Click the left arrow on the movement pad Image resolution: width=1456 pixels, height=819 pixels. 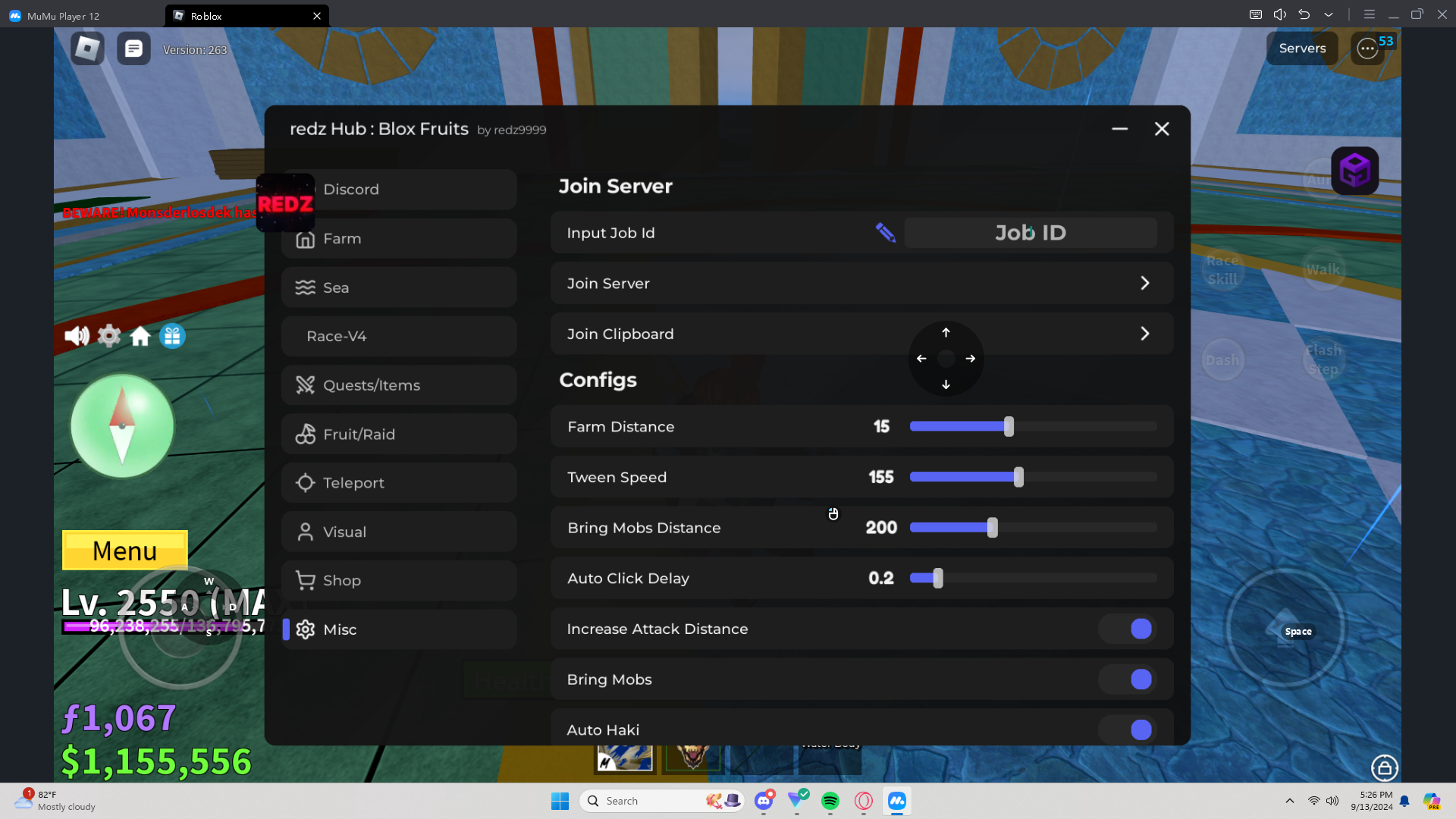(921, 359)
